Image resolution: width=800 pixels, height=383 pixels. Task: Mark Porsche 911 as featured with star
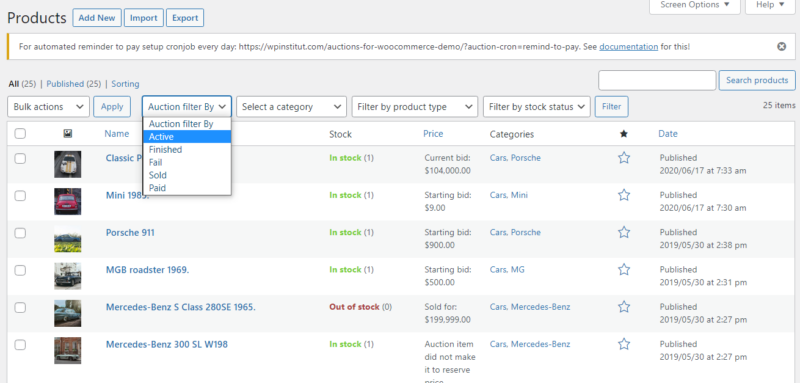pyautogui.click(x=623, y=233)
